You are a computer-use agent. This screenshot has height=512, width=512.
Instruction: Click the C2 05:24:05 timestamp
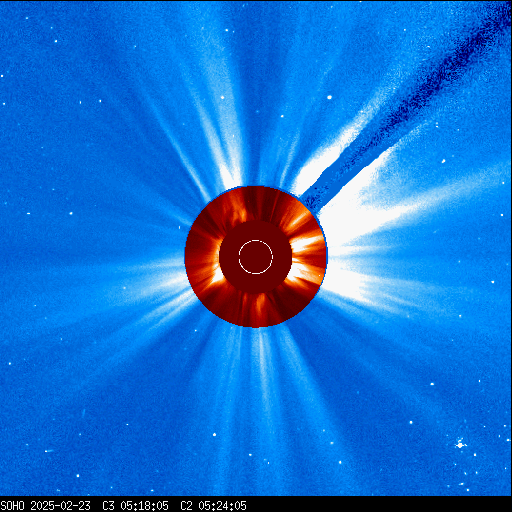pyautogui.click(x=213, y=506)
